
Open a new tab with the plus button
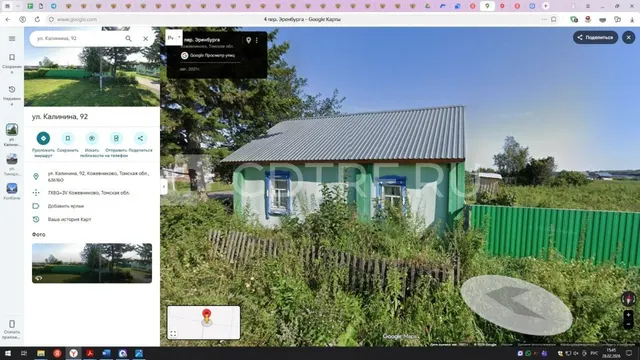pos(546,6)
